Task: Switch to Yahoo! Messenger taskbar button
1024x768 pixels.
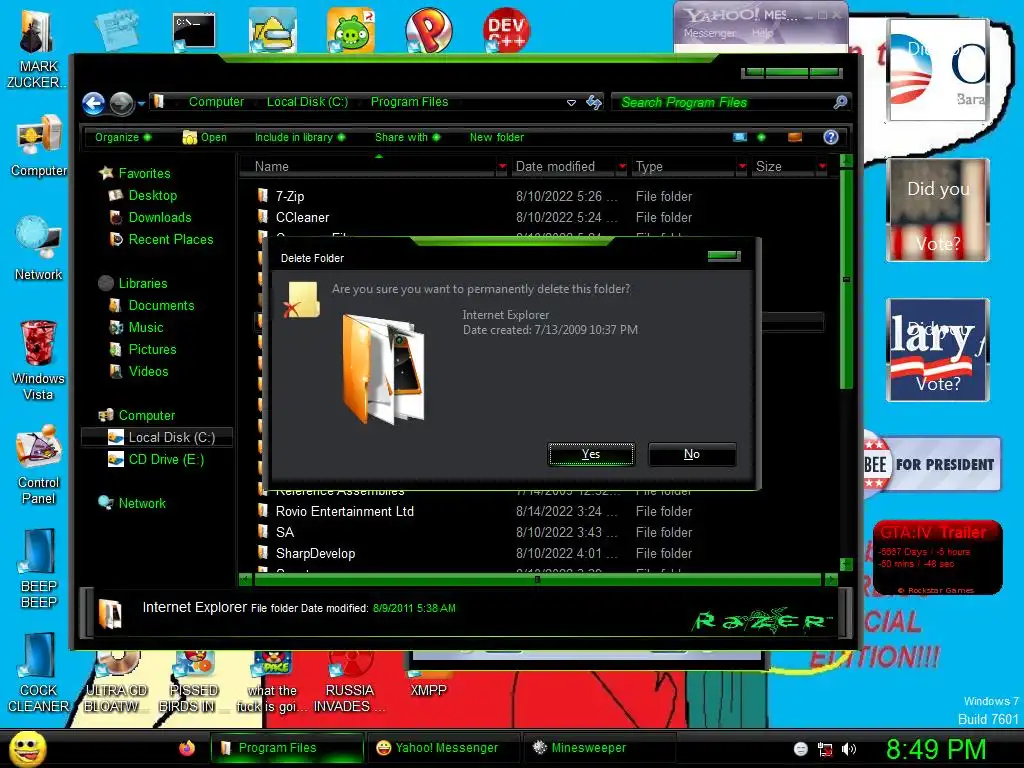Action: coord(445,748)
